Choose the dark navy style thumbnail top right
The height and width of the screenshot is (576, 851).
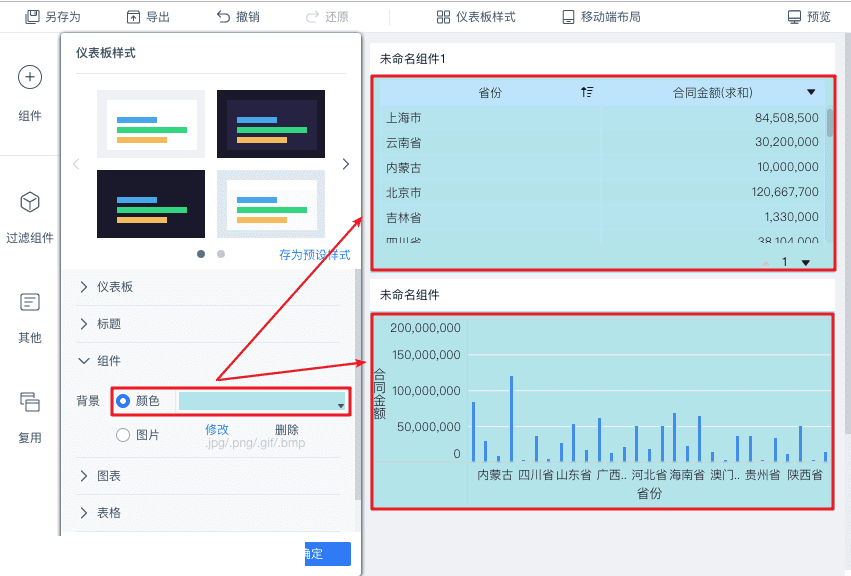(271, 124)
